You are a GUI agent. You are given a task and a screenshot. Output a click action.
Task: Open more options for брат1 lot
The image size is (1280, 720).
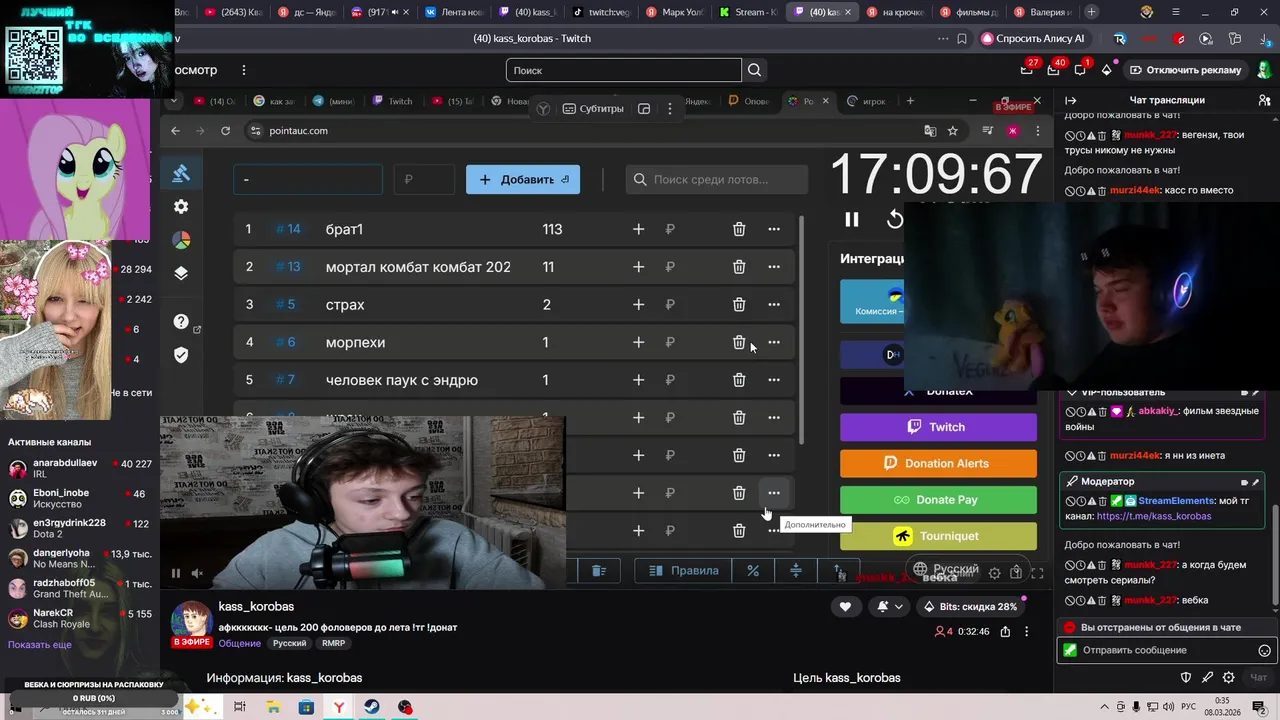pos(774,229)
